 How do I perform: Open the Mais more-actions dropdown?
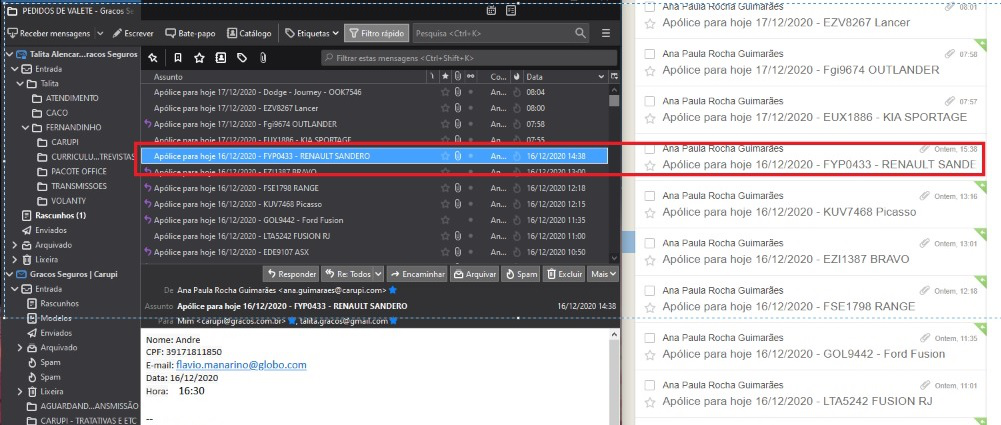click(x=603, y=274)
